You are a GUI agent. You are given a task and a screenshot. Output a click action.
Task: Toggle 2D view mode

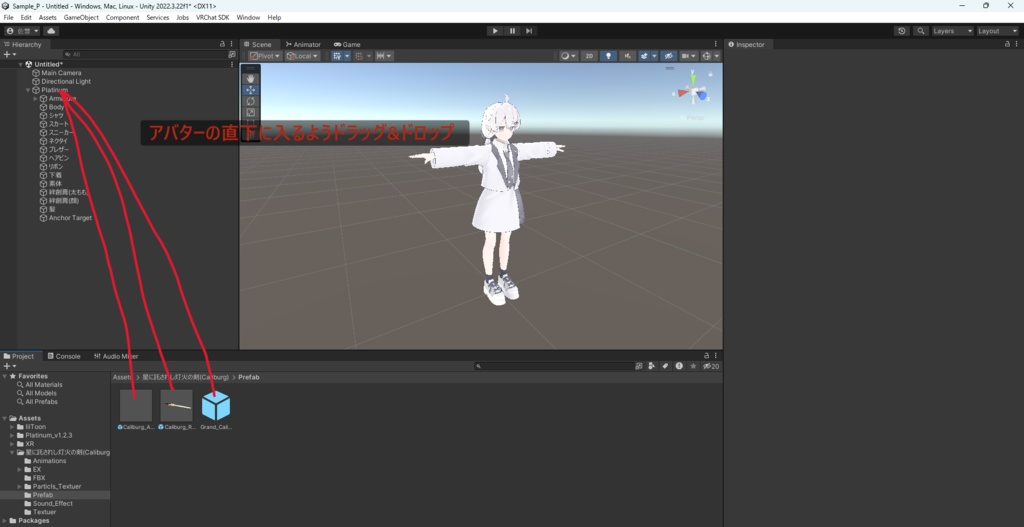589,56
